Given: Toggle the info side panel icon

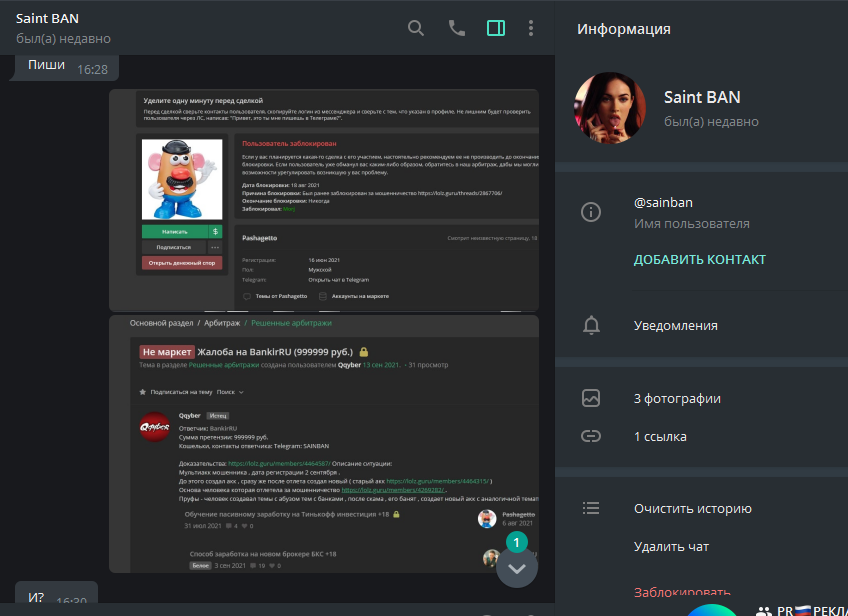Looking at the screenshot, I should (496, 28).
